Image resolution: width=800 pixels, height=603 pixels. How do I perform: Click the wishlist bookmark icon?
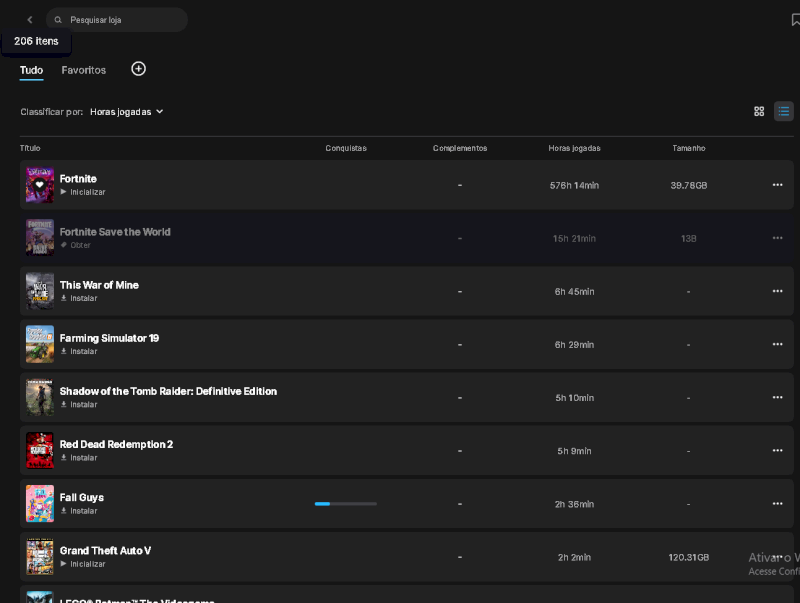tap(795, 20)
